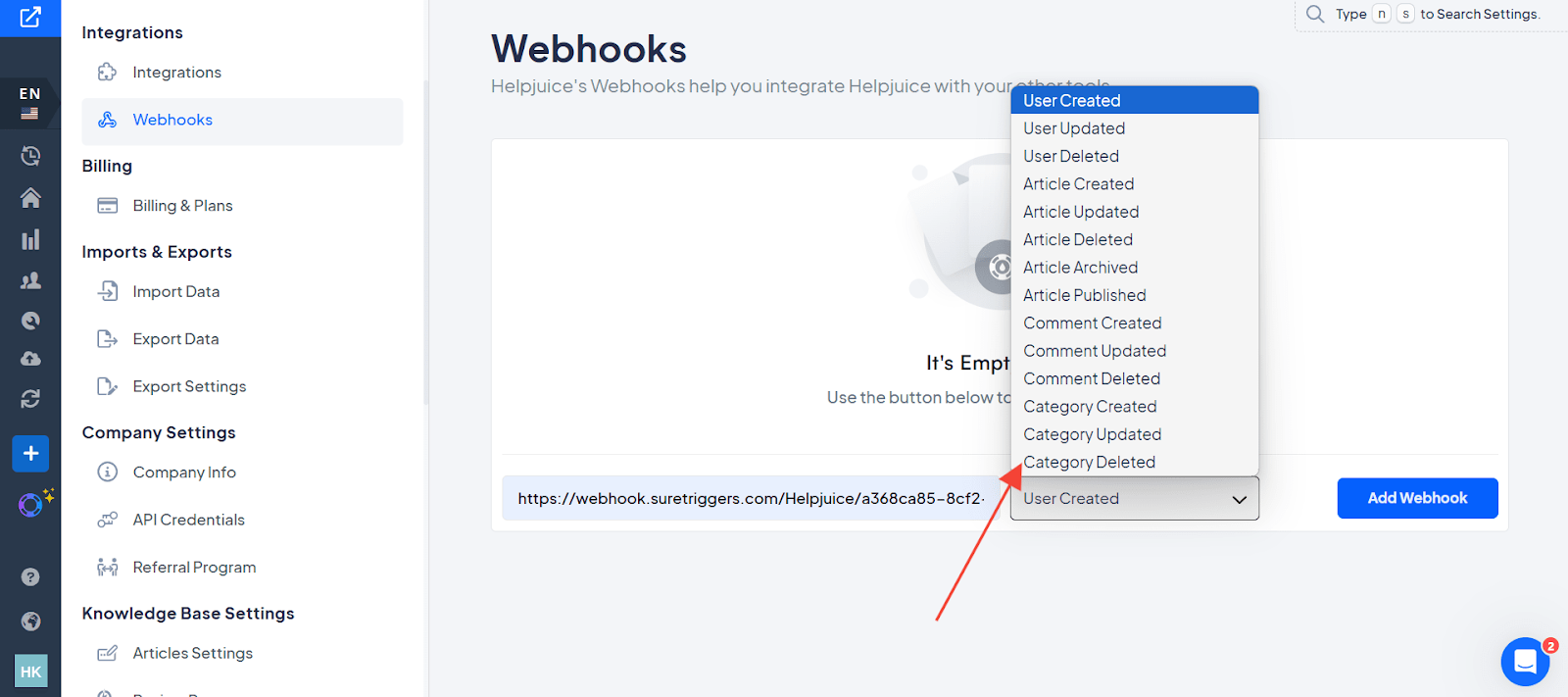Choose User Created in event list
Screen dimensions: 1568x697
[1135, 100]
